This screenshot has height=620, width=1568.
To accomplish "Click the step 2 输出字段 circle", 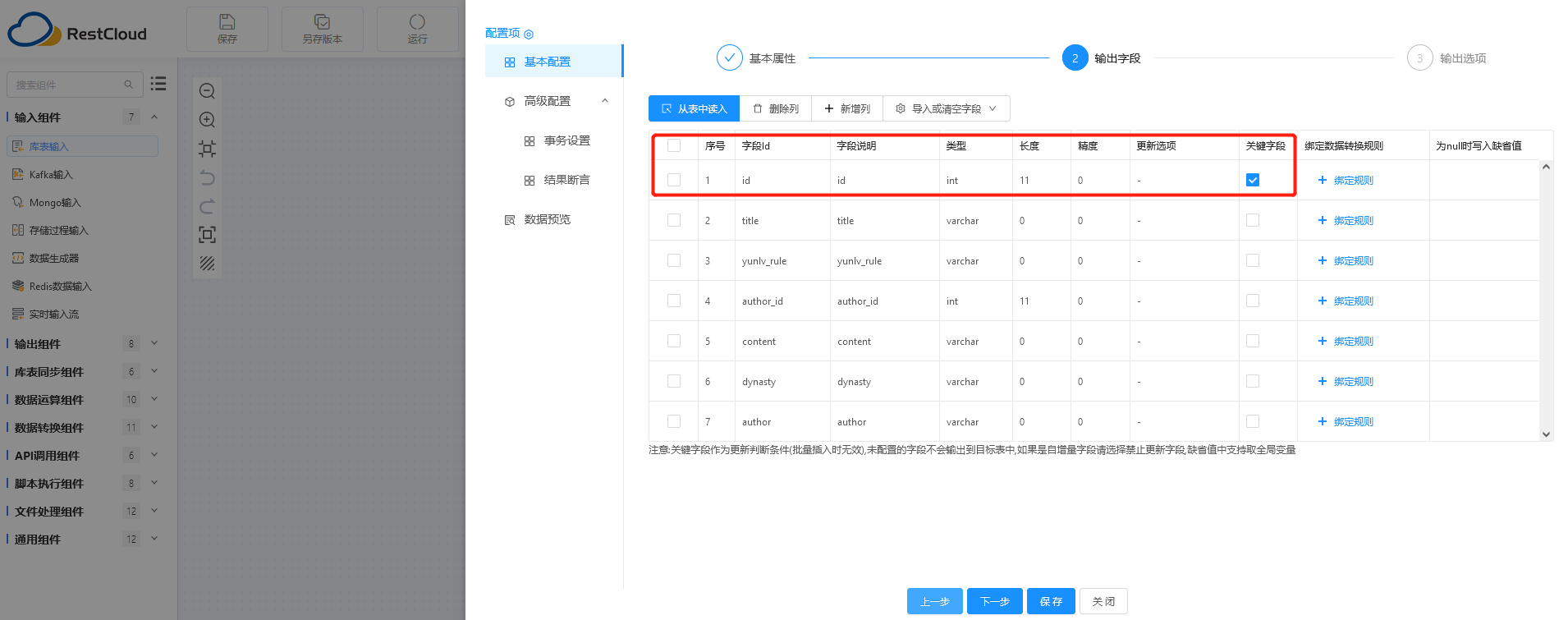I will coord(1075,57).
